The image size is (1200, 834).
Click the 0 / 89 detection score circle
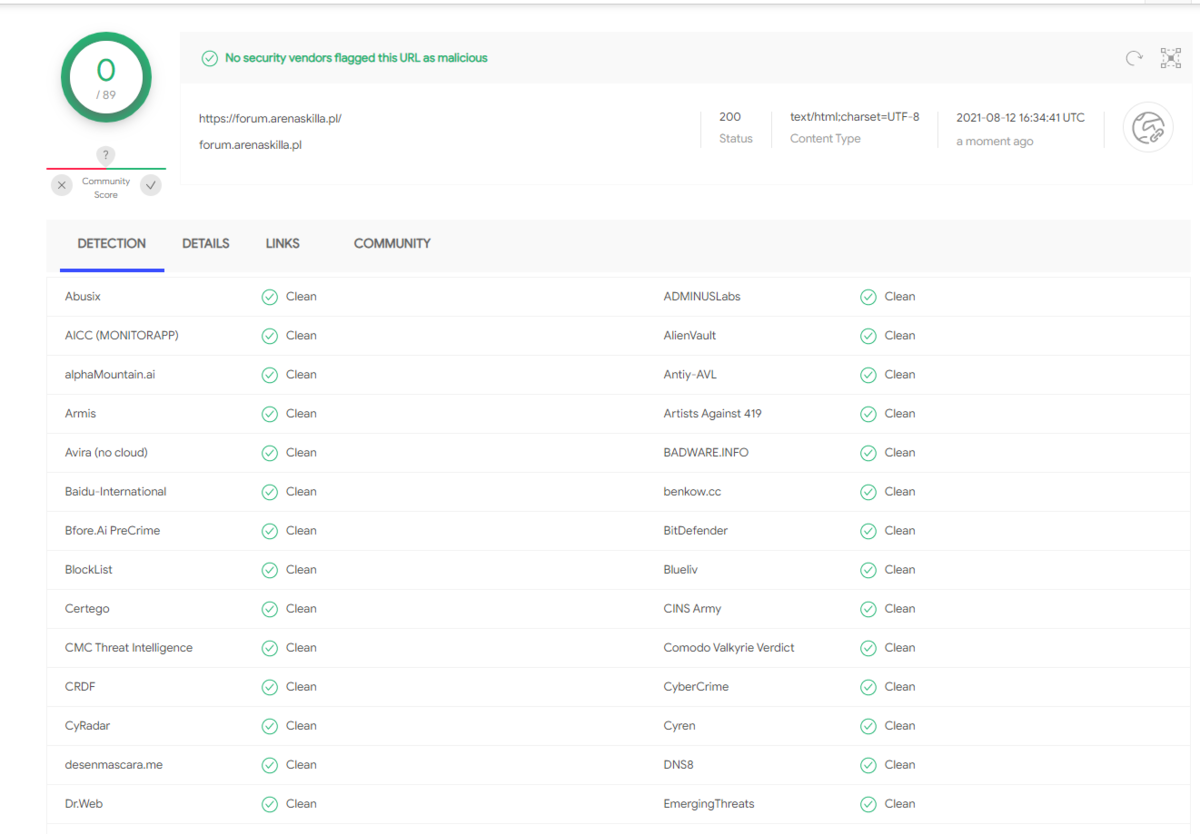click(x=106, y=78)
